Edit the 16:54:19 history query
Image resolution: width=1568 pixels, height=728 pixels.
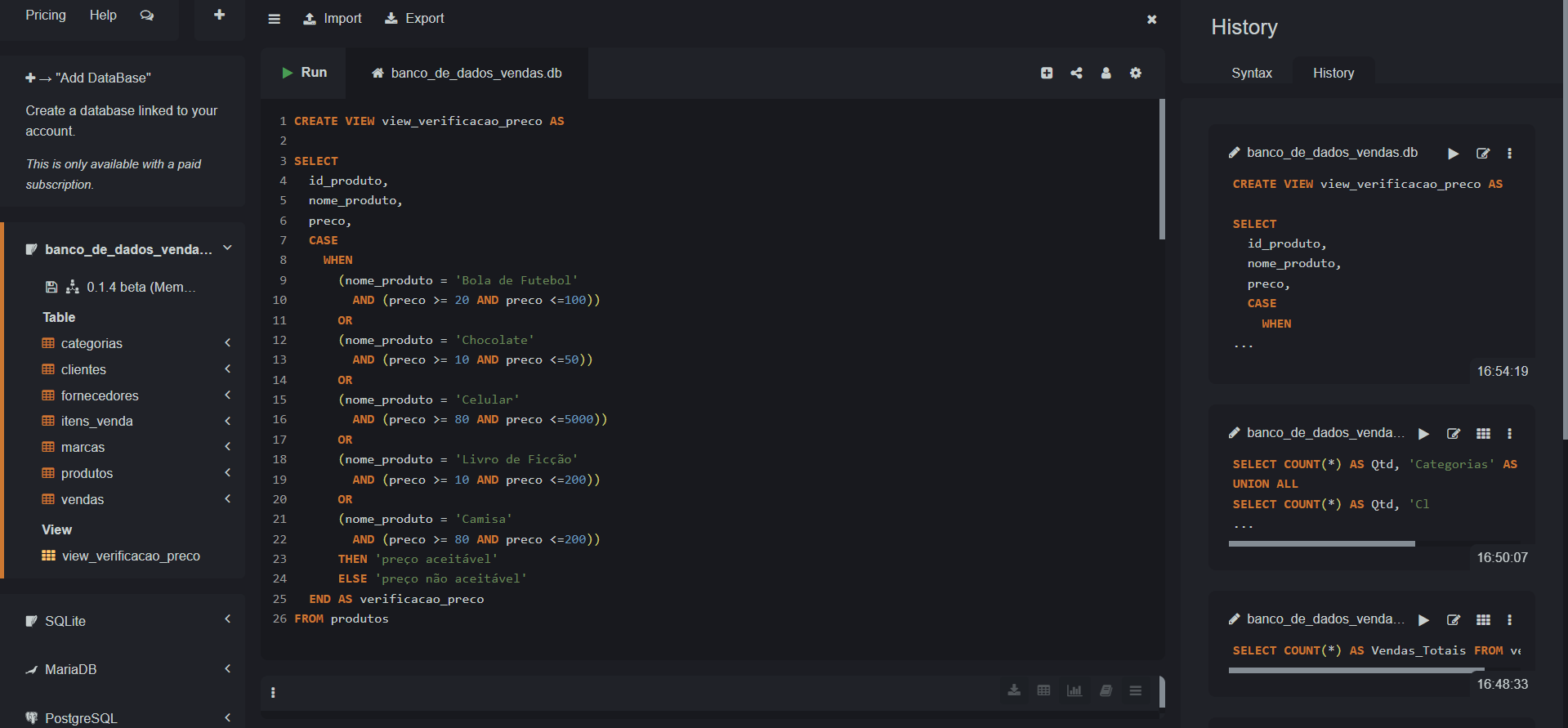click(x=1483, y=154)
